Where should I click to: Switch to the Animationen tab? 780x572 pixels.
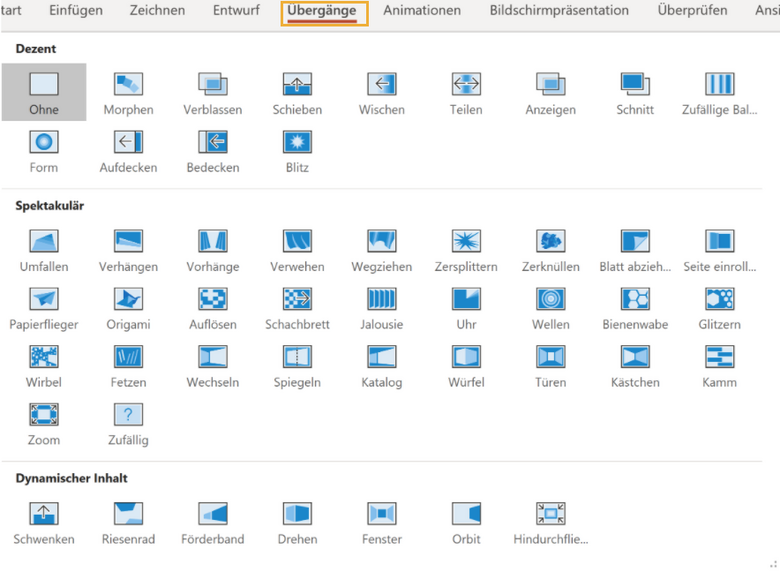point(422,10)
